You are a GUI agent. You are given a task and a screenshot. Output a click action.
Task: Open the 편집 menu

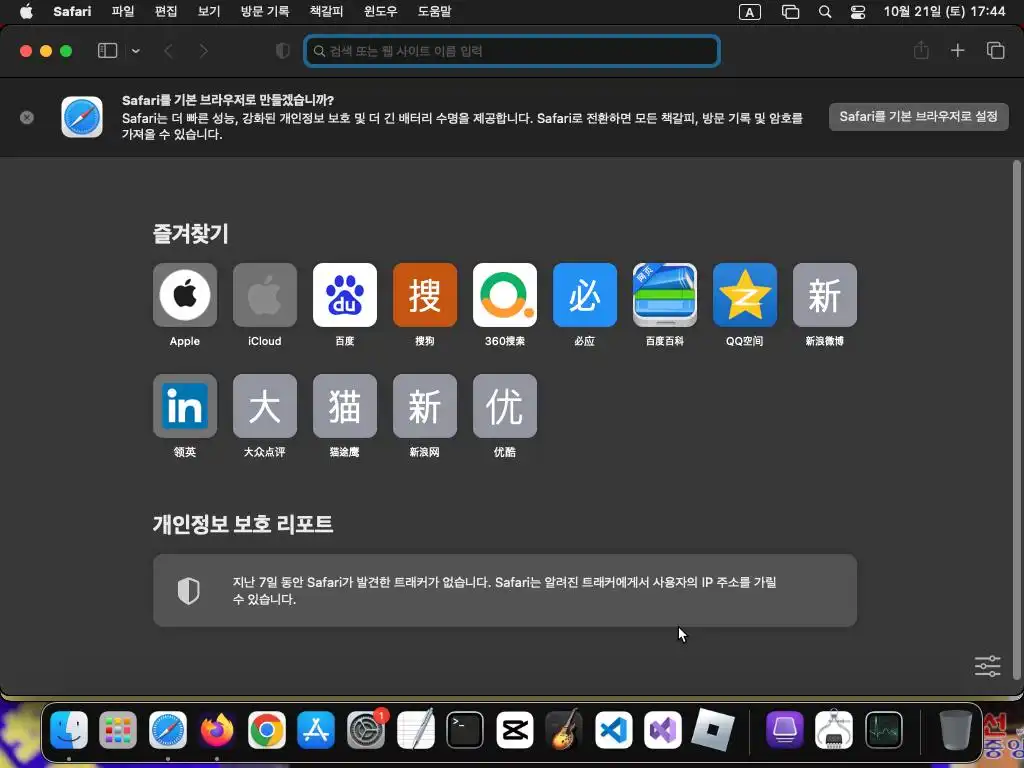166,11
